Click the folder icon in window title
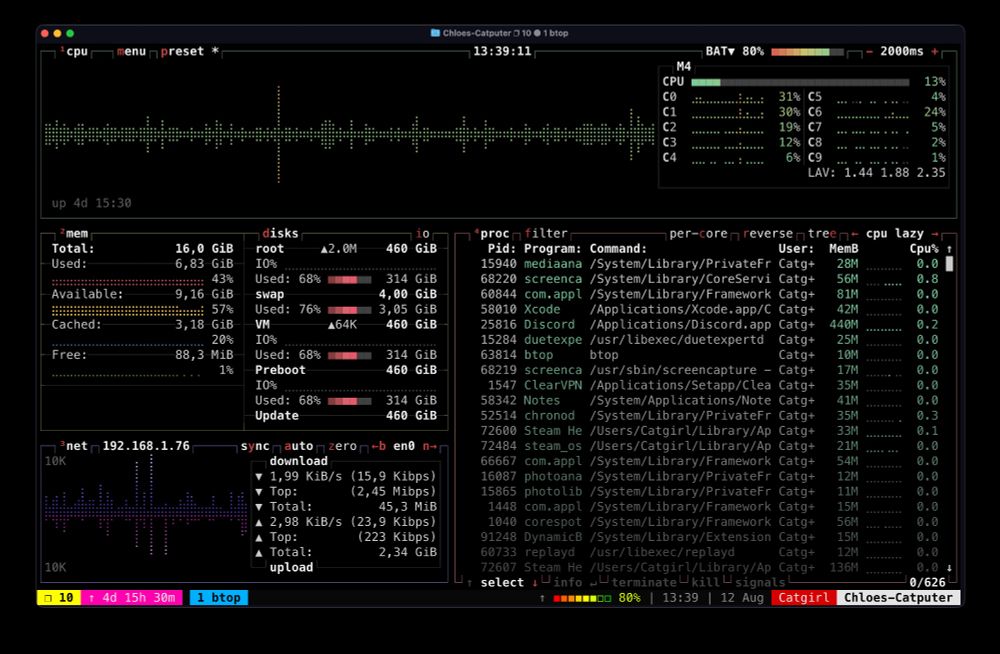Screen dimensions: 1000x654 [435, 33]
